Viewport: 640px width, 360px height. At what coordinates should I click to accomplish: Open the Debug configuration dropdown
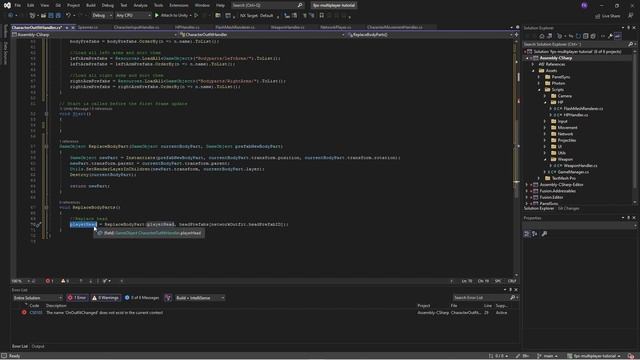(x=102, y=16)
